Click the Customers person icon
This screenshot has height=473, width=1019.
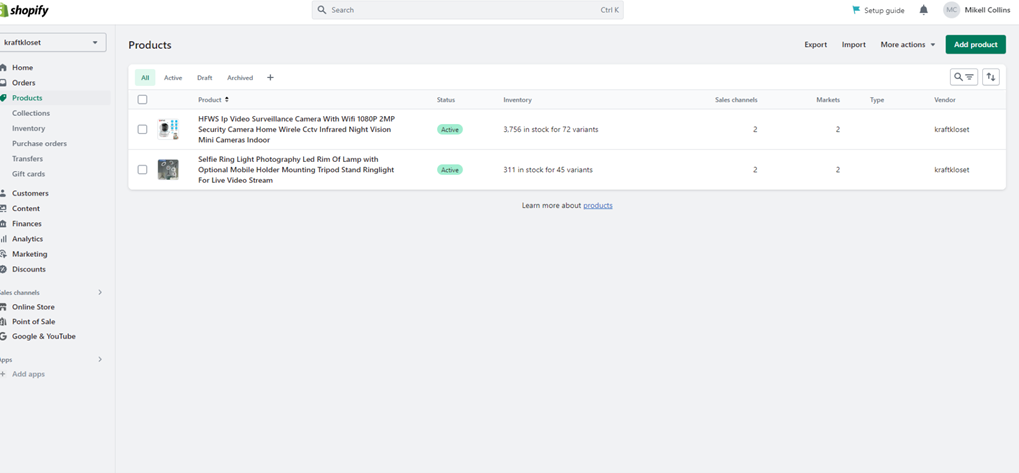coord(3,193)
